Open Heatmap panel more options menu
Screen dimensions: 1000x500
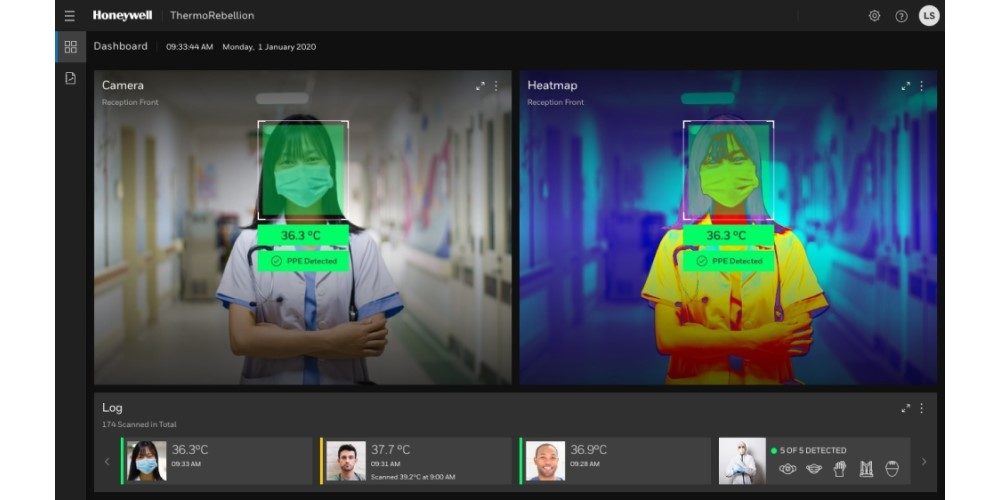coord(922,86)
